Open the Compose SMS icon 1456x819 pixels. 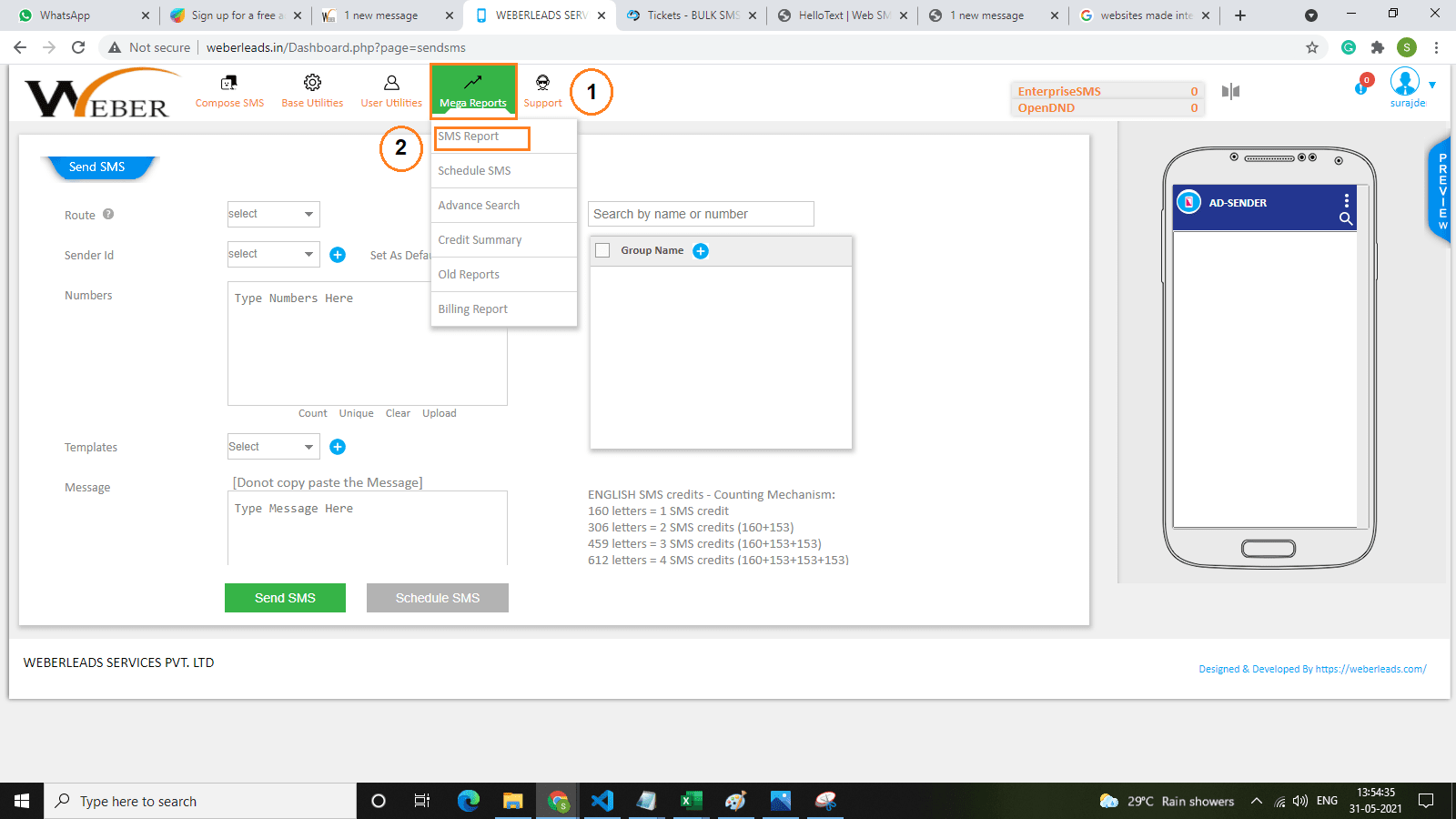(229, 84)
